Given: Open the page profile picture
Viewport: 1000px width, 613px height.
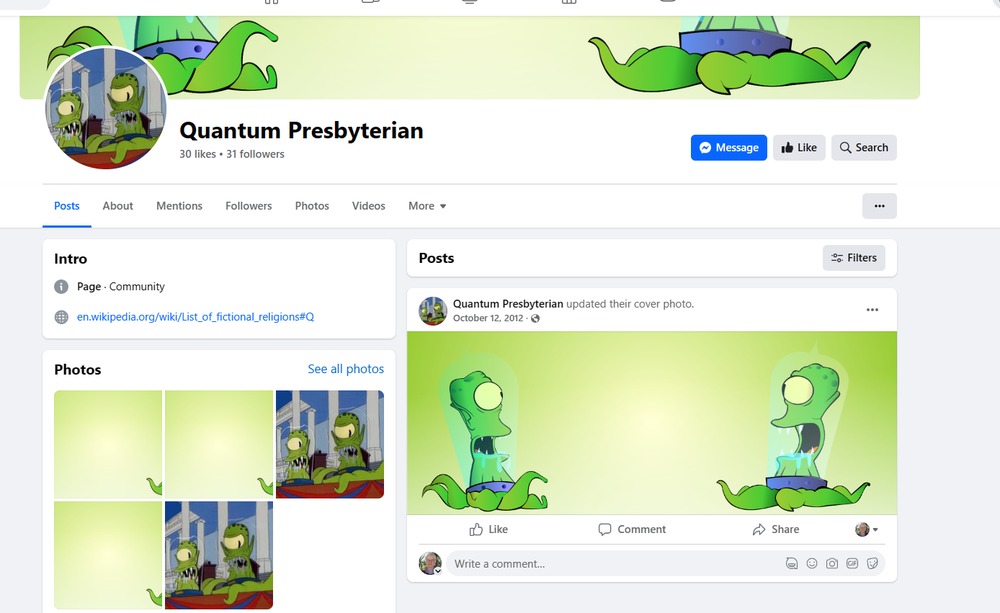Looking at the screenshot, I should tap(106, 108).
